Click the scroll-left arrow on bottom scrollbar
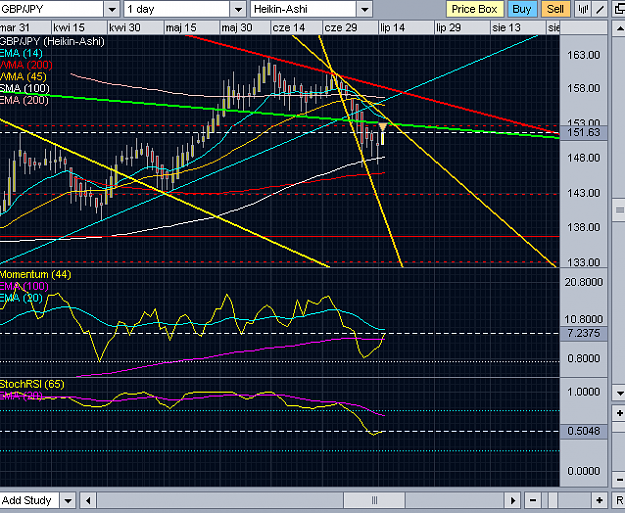Image resolution: width=625 pixels, height=513 pixels. [88, 500]
